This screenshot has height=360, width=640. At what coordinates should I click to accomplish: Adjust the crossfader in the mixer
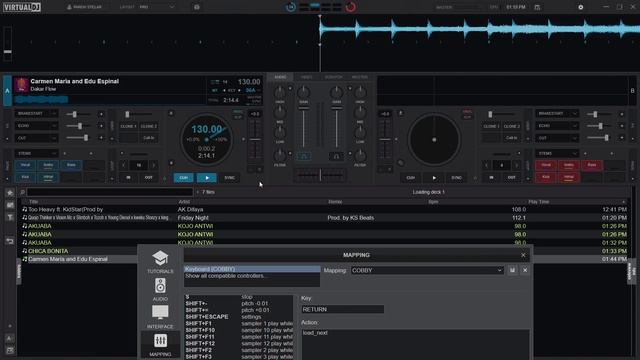click(x=320, y=175)
